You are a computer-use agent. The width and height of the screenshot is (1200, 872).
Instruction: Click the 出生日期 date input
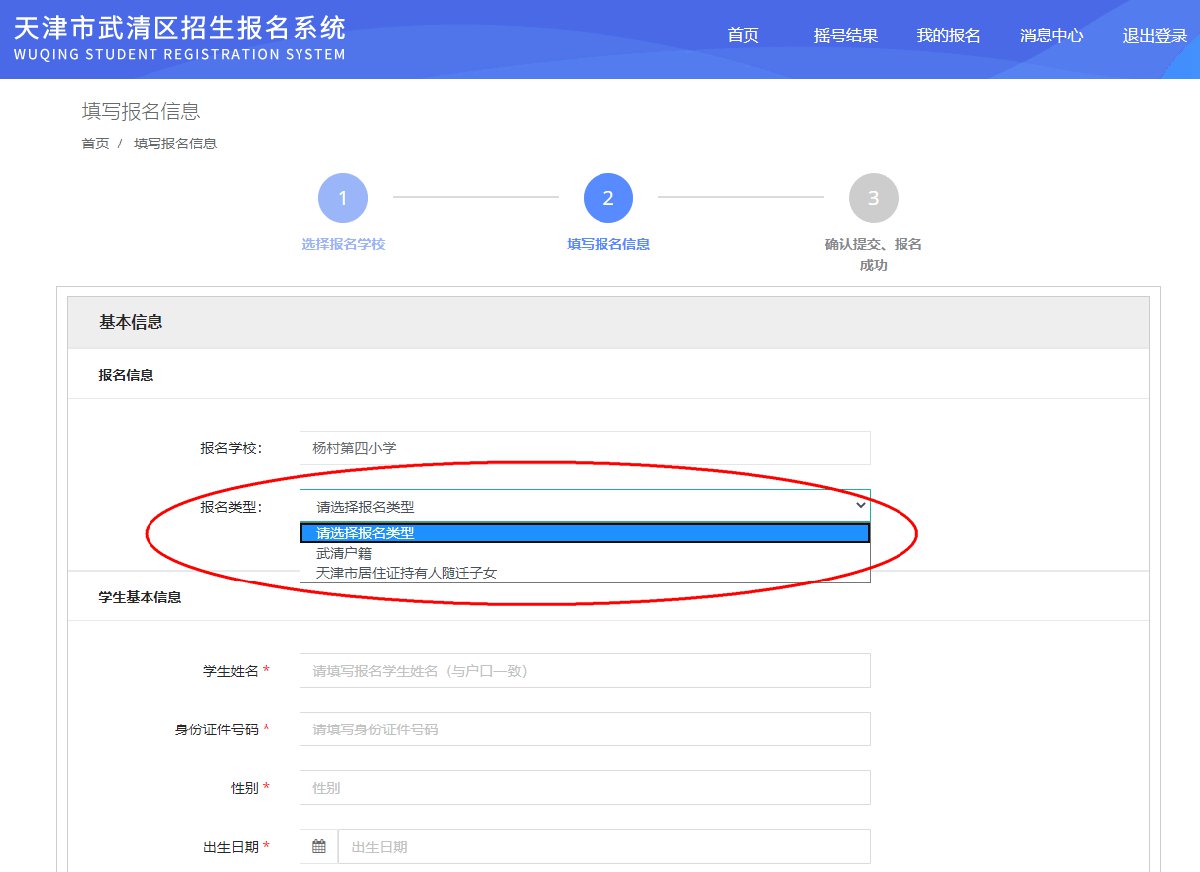pyautogui.click(x=603, y=846)
